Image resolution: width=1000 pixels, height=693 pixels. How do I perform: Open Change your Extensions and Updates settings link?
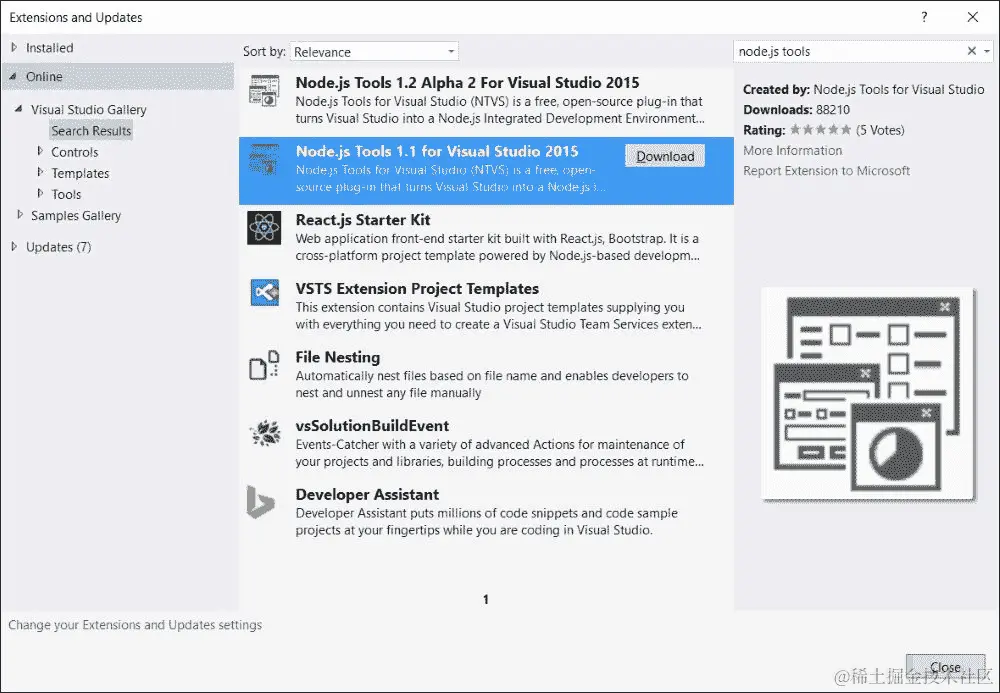coord(135,625)
